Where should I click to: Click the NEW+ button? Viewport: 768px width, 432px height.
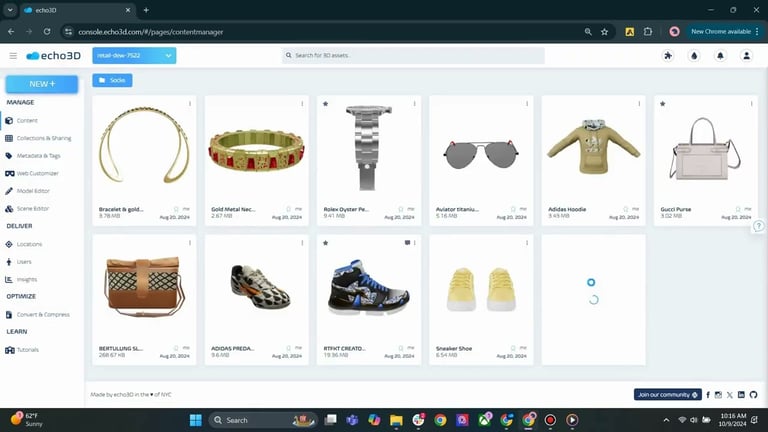[x=42, y=84]
